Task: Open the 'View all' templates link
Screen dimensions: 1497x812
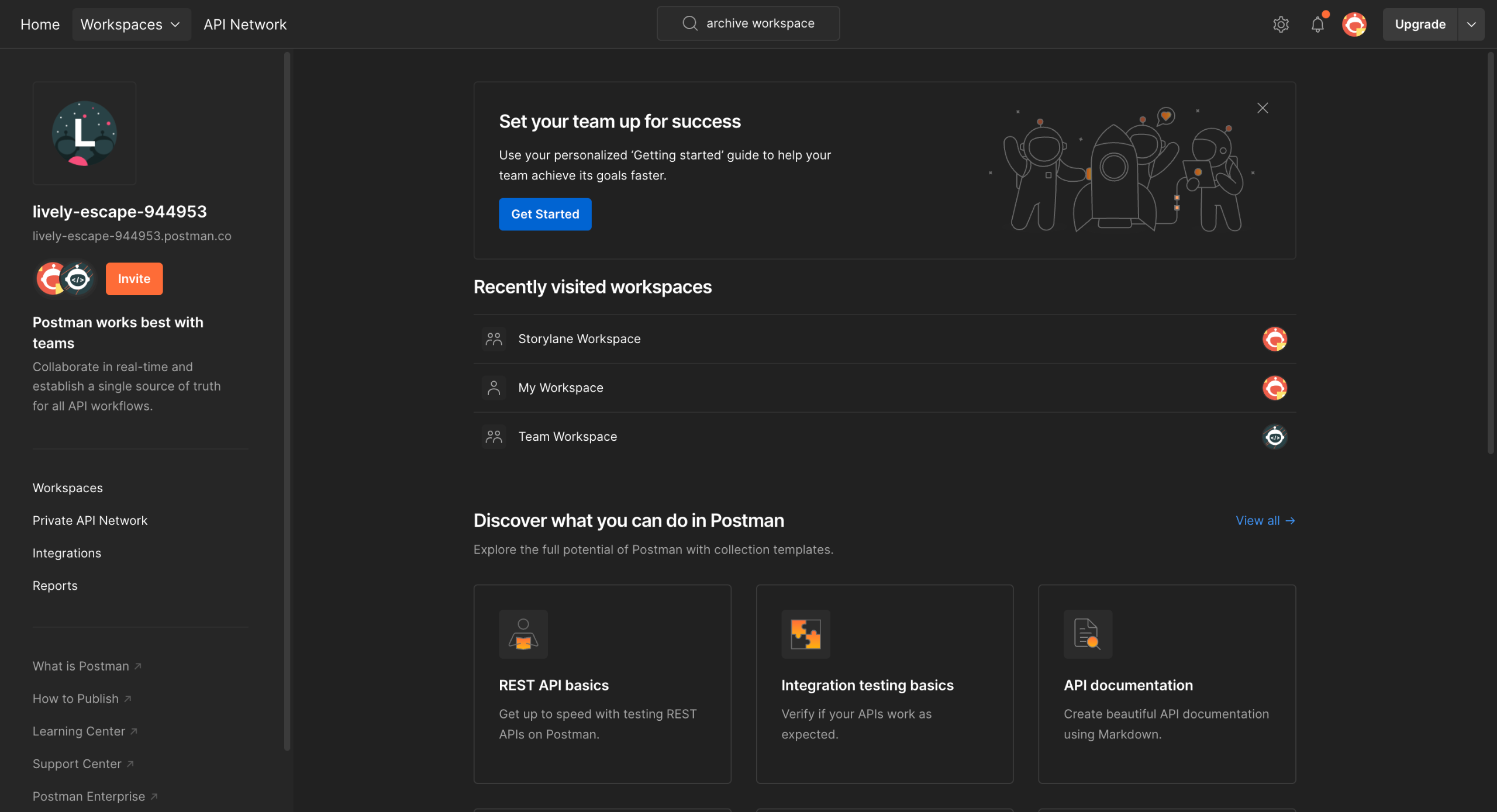Action: pyautogui.click(x=1265, y=520)
